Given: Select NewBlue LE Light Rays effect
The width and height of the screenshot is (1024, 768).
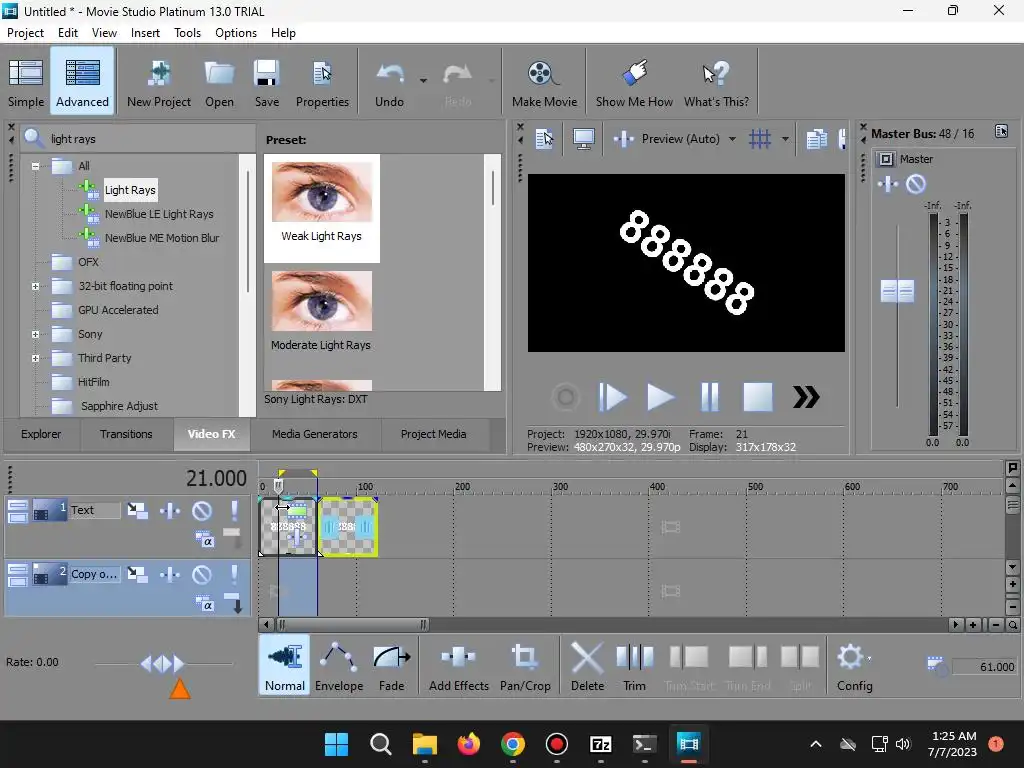Looking at the screenshot, I should (x=159, y=214).
